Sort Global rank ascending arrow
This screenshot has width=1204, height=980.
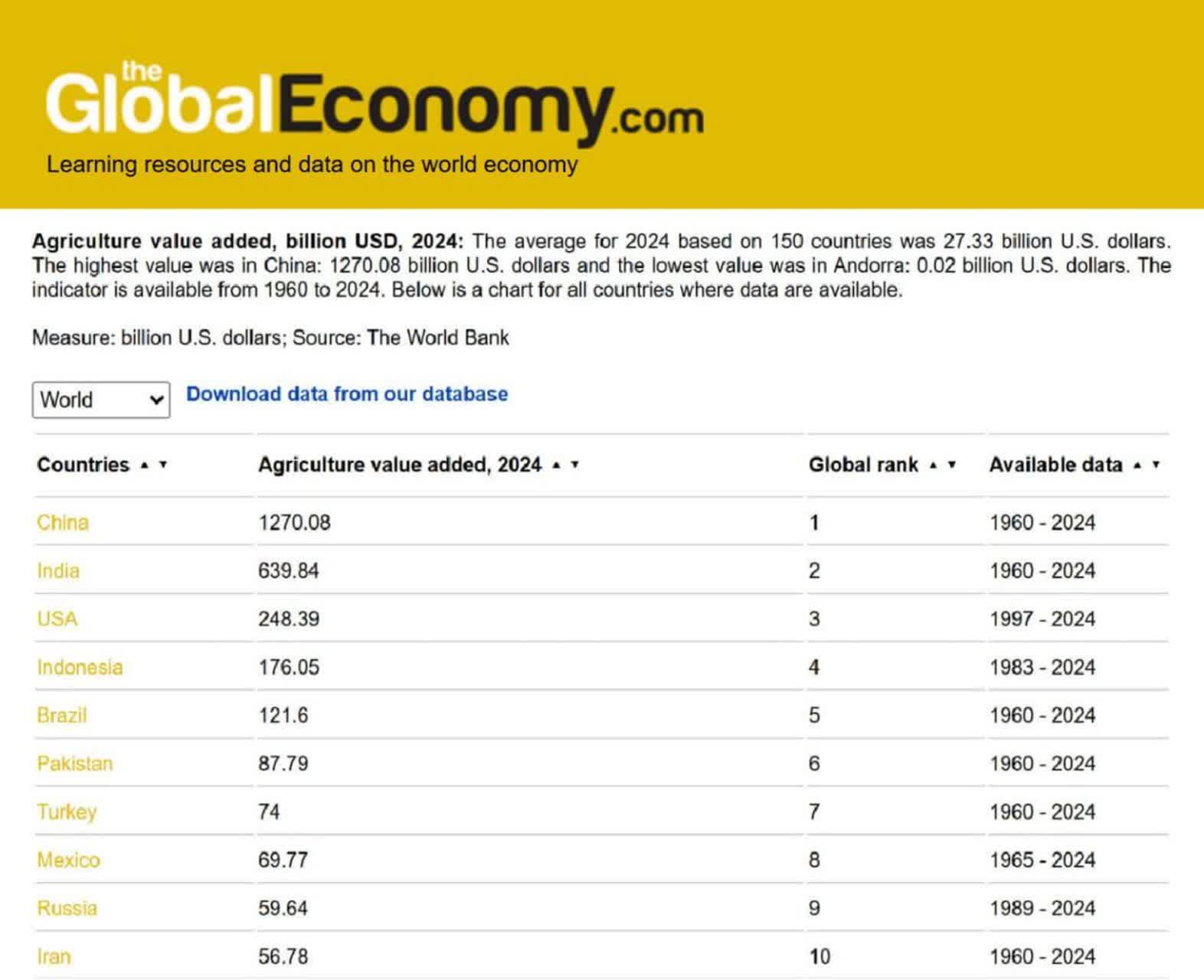tap(933, 465)
